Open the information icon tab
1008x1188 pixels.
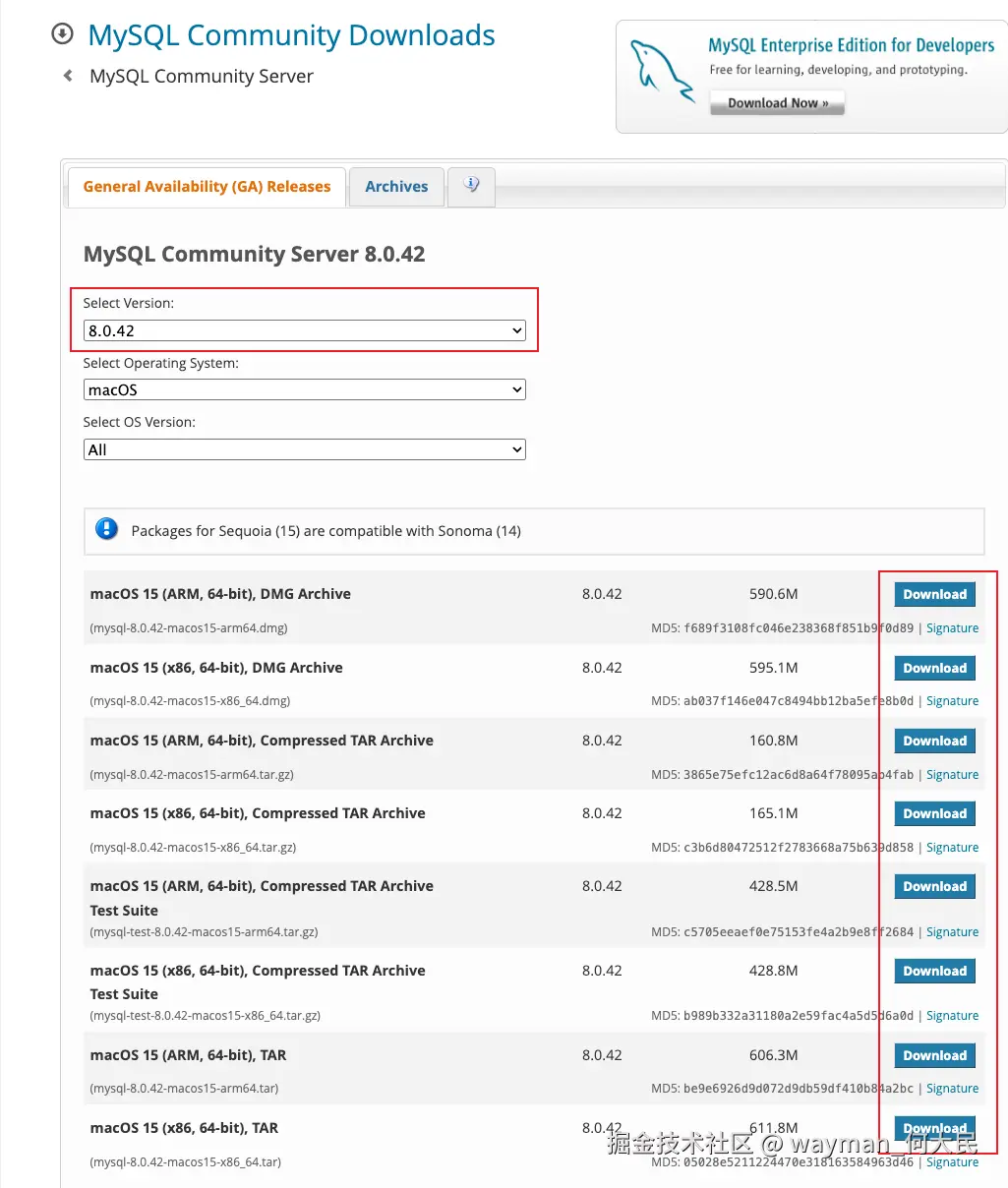tap(471, 186)
